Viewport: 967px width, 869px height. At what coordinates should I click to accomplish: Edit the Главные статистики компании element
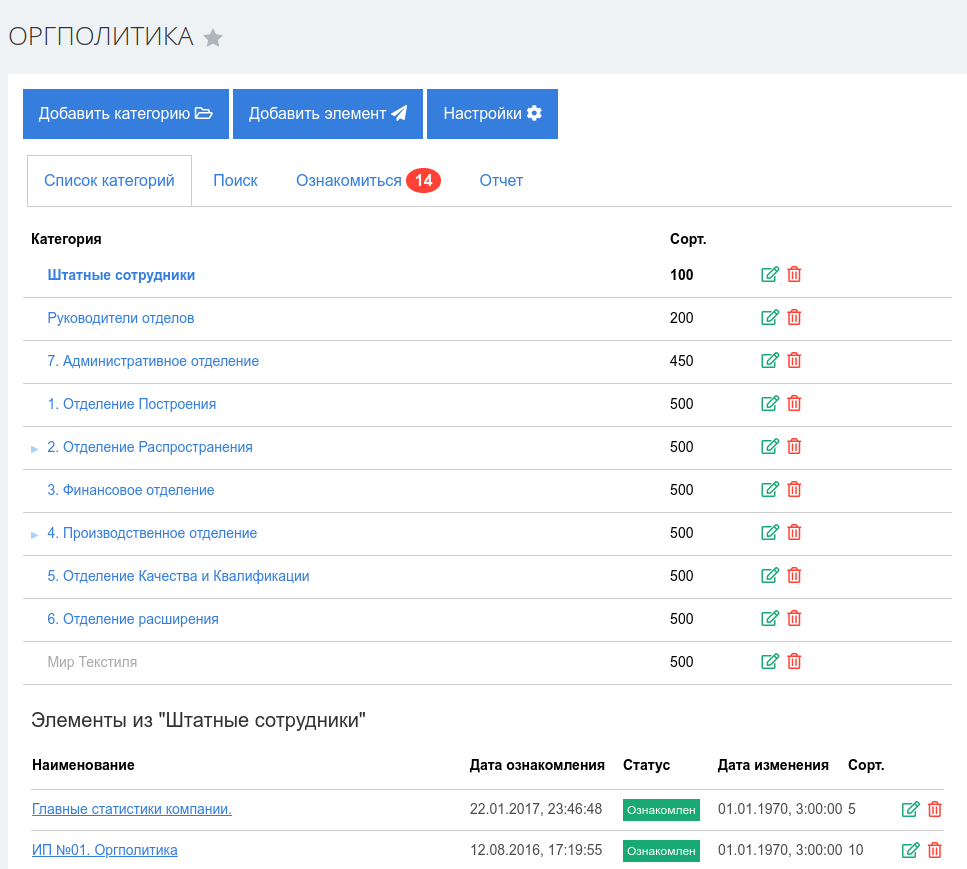pos(910,810)
